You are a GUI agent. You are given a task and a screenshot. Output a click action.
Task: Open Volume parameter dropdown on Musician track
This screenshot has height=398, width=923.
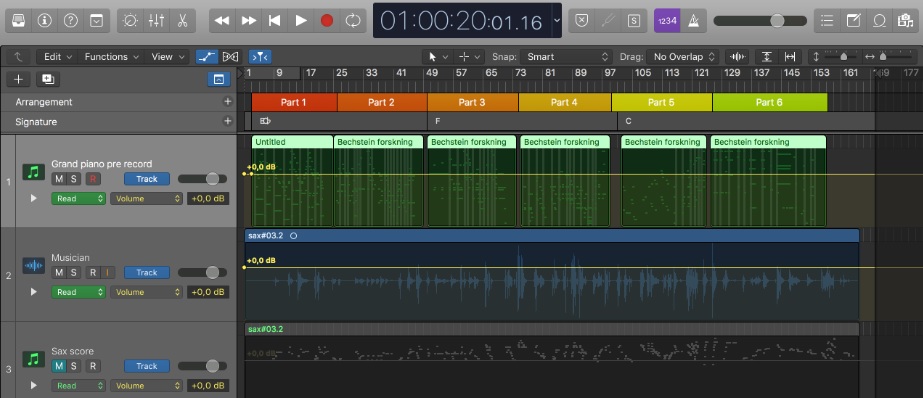click(x=146, y=292)
